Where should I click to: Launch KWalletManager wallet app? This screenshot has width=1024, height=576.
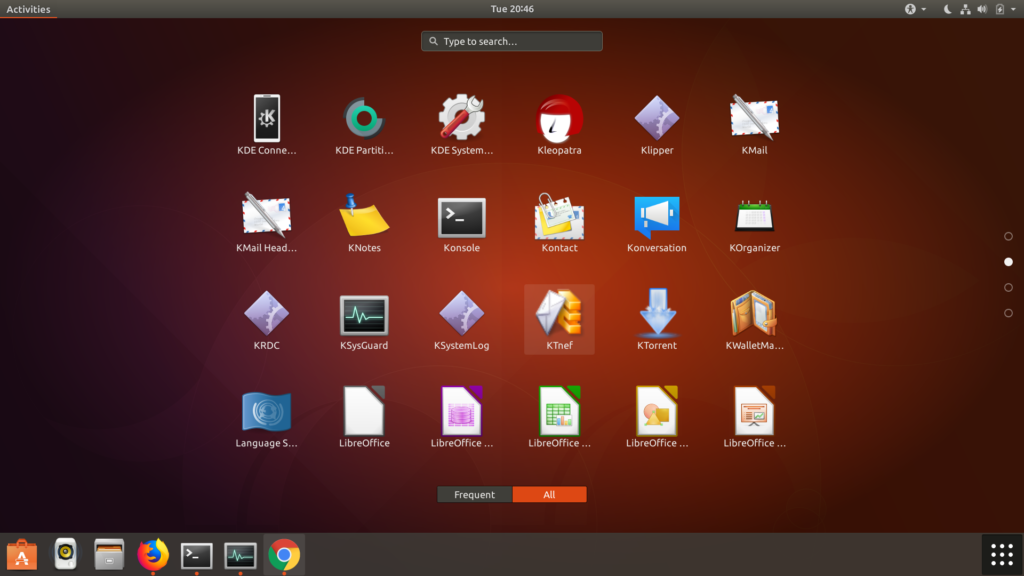pyautogui.click(x=754, y=319)
